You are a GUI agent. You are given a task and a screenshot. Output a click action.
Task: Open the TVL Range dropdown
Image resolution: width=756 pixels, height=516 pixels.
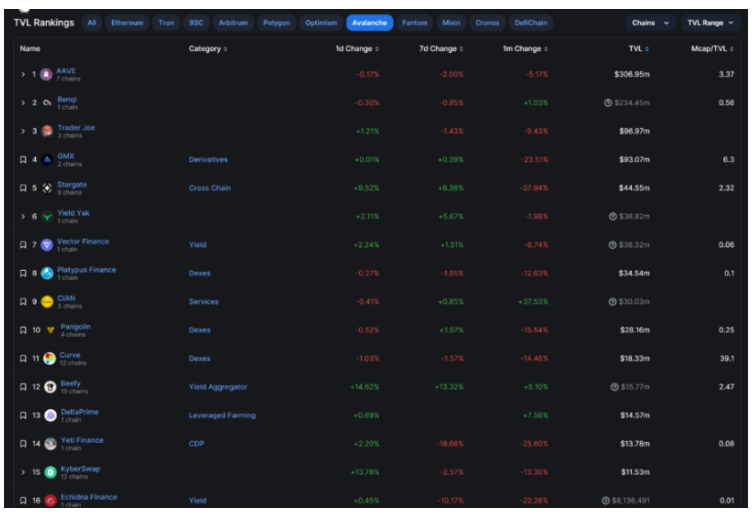point(710,23)
